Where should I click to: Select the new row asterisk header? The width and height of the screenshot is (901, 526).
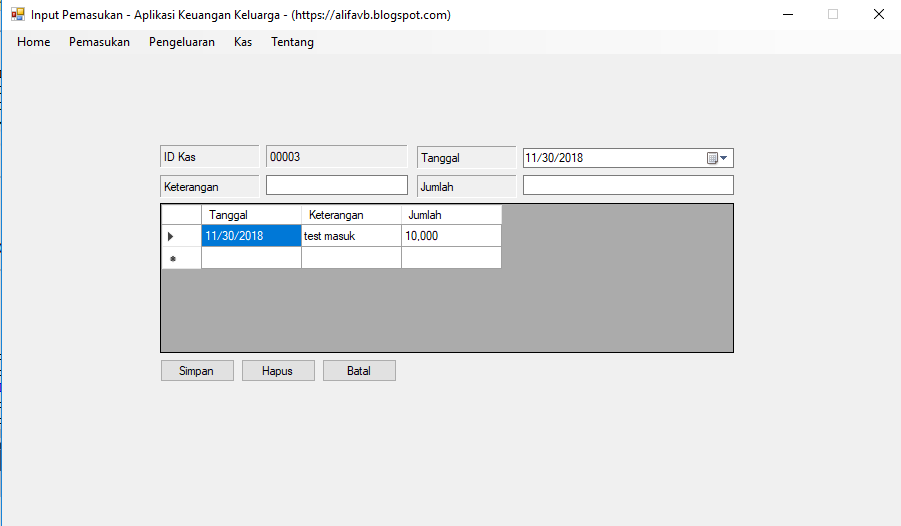coord(182,258)
